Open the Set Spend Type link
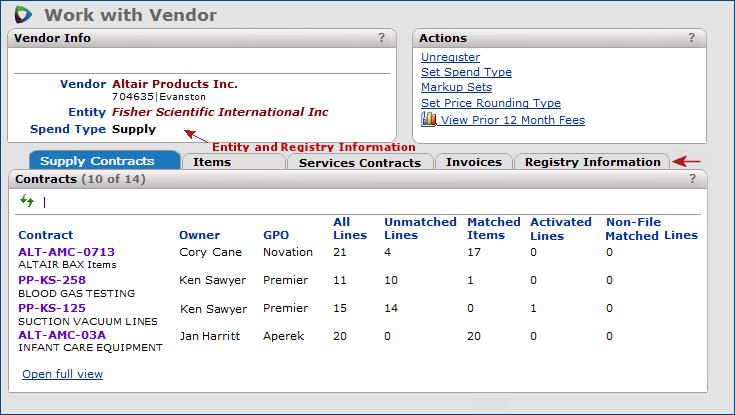 [466, 72]
